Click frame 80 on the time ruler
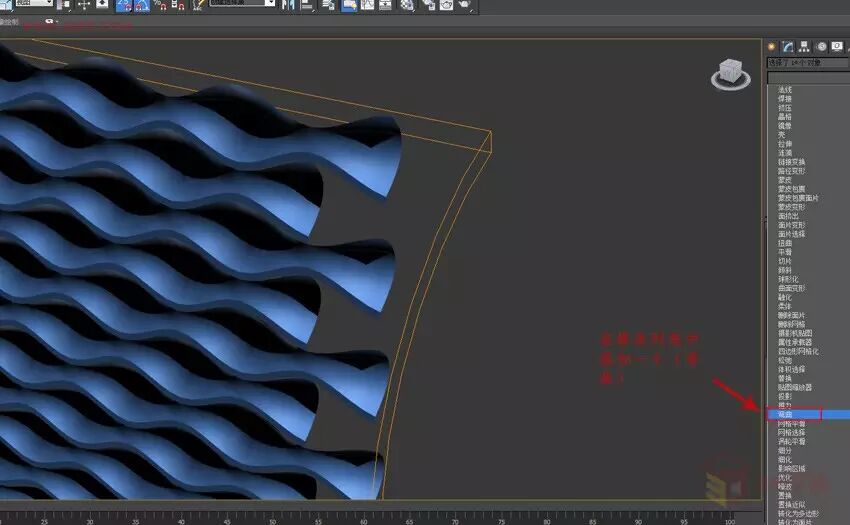850x525 pixels. (546, 521)
